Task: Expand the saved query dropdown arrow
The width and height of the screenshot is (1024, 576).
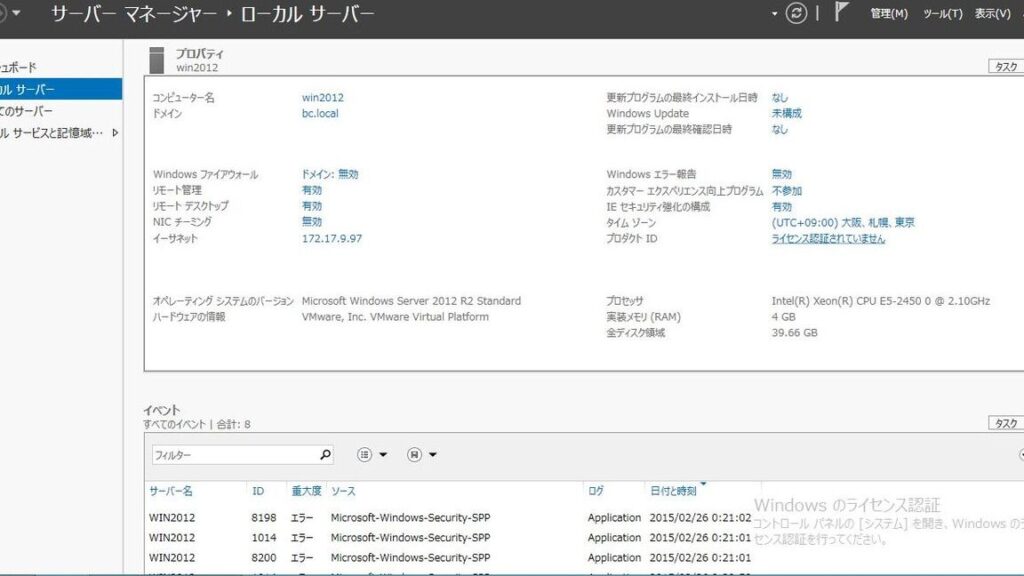Action: pyautogui.click(x=433, y=455)
